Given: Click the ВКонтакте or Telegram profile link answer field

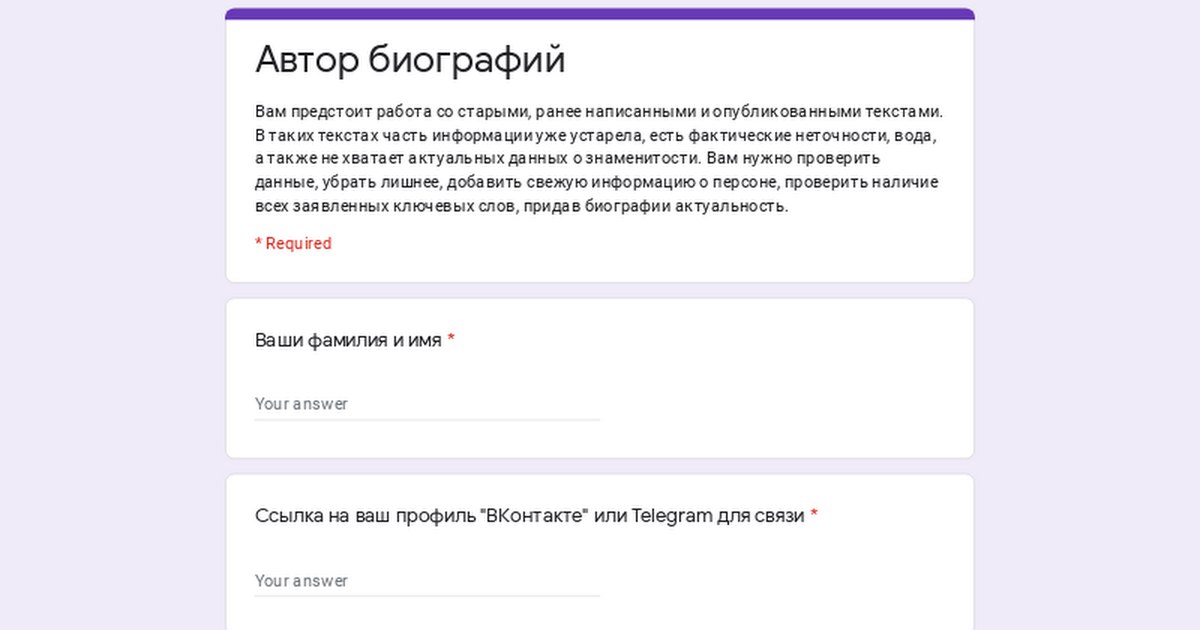Looking at the screenshot, I should (427, 581).
